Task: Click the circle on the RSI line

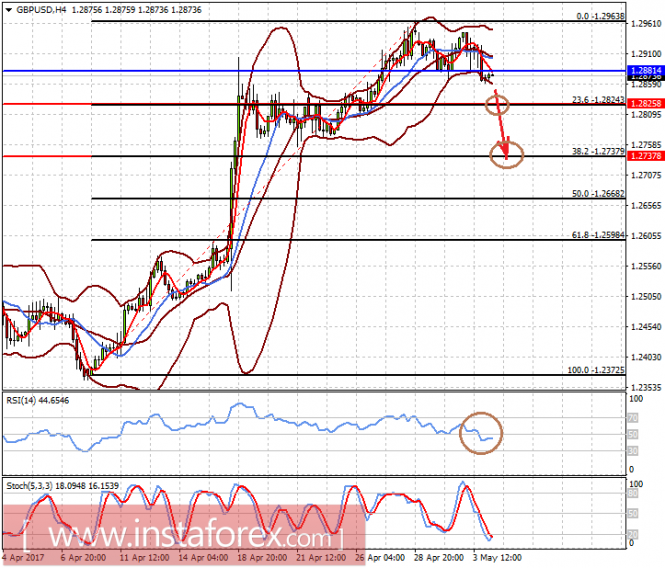Action: pos(481,433)
